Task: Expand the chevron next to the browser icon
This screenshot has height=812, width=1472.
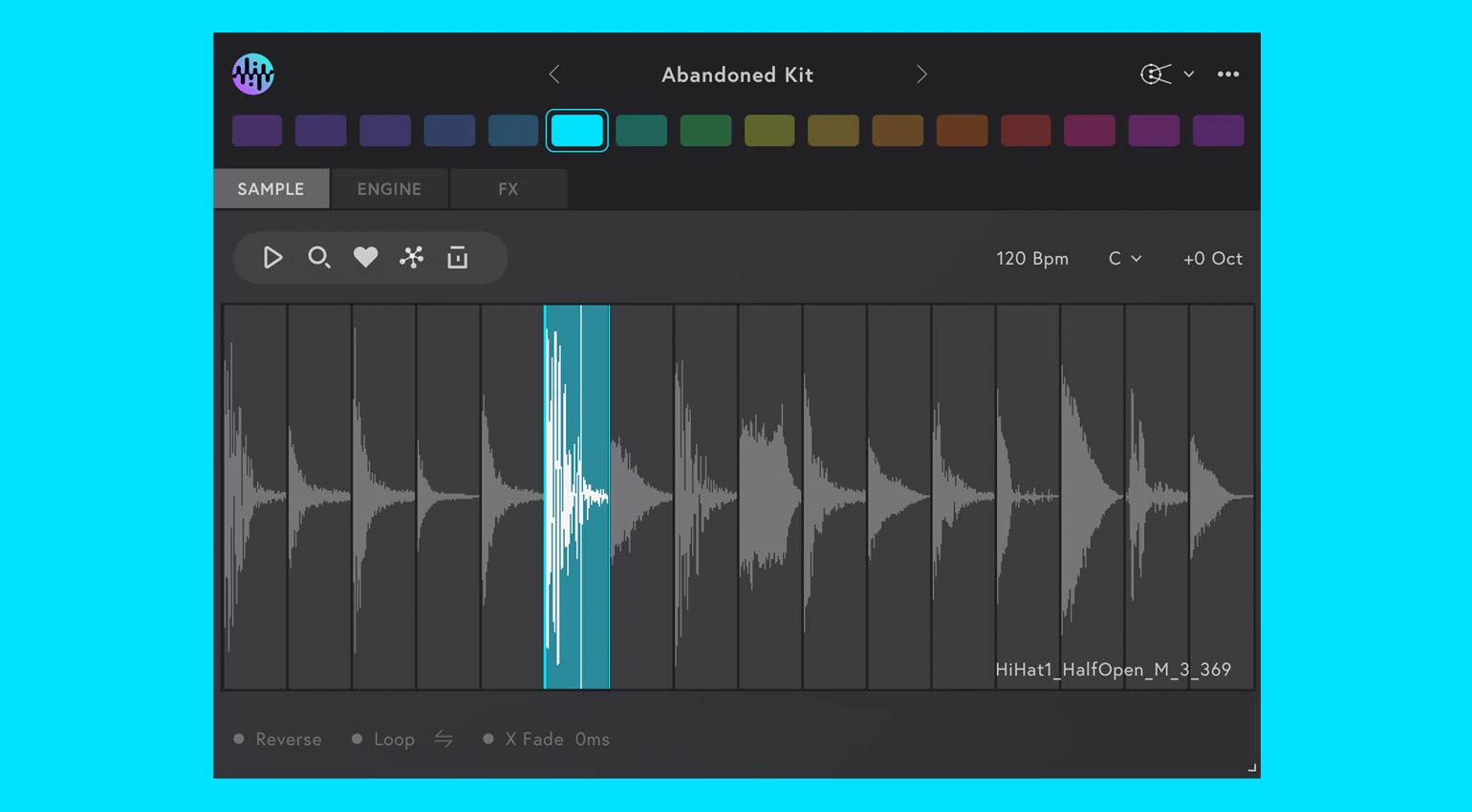Action: pyautogui.click(x=1189, y=74)
